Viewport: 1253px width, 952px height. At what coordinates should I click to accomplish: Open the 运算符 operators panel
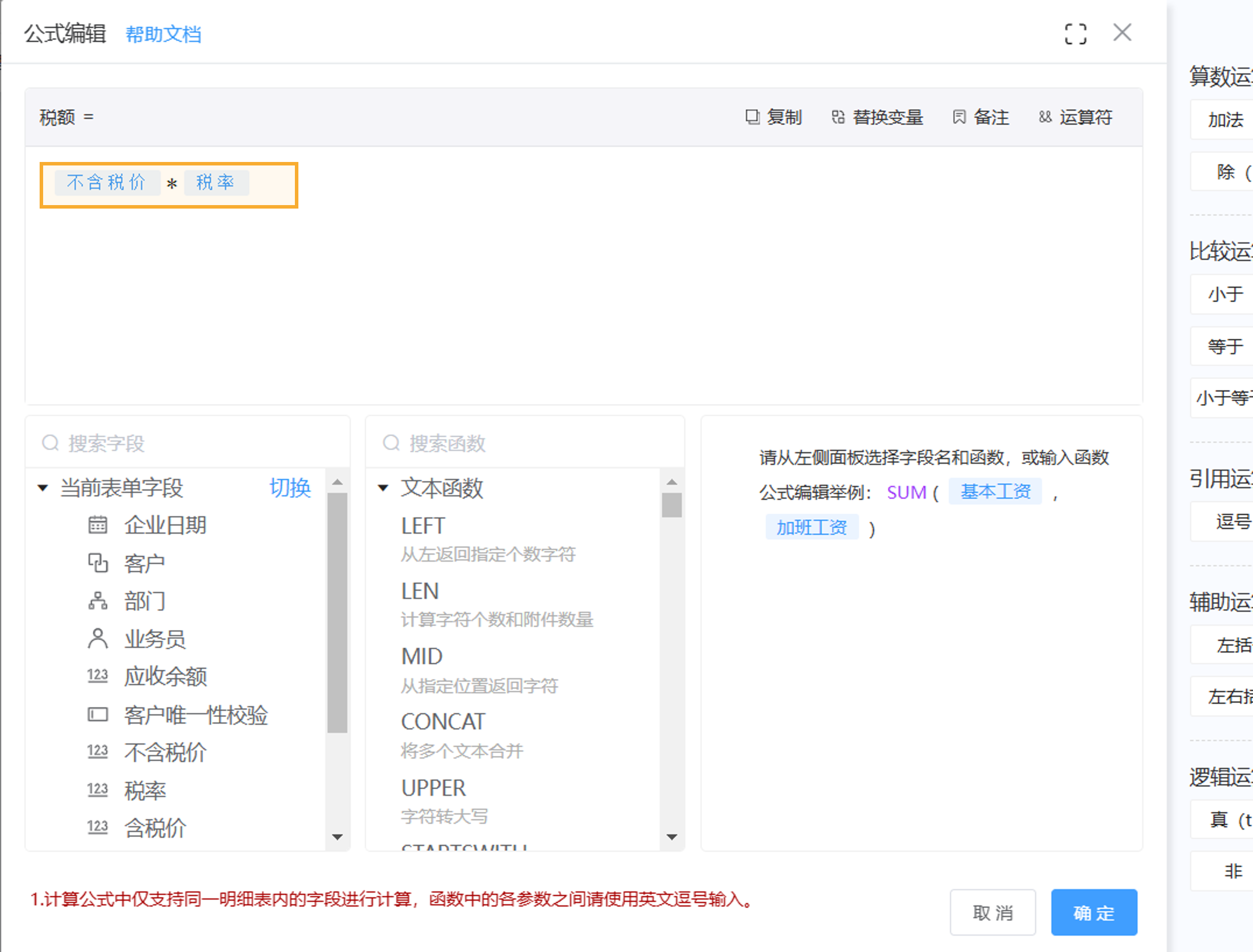1076,117
